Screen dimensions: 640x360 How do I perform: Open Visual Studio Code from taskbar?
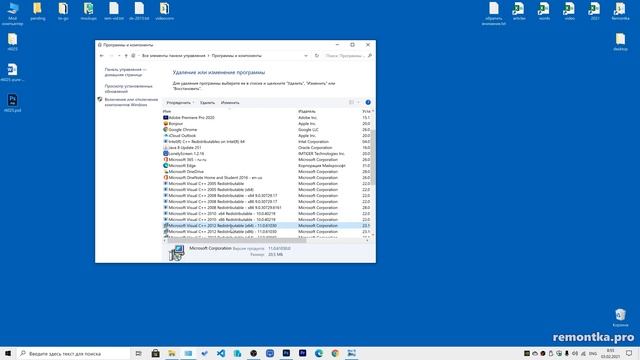coord(221,353)
